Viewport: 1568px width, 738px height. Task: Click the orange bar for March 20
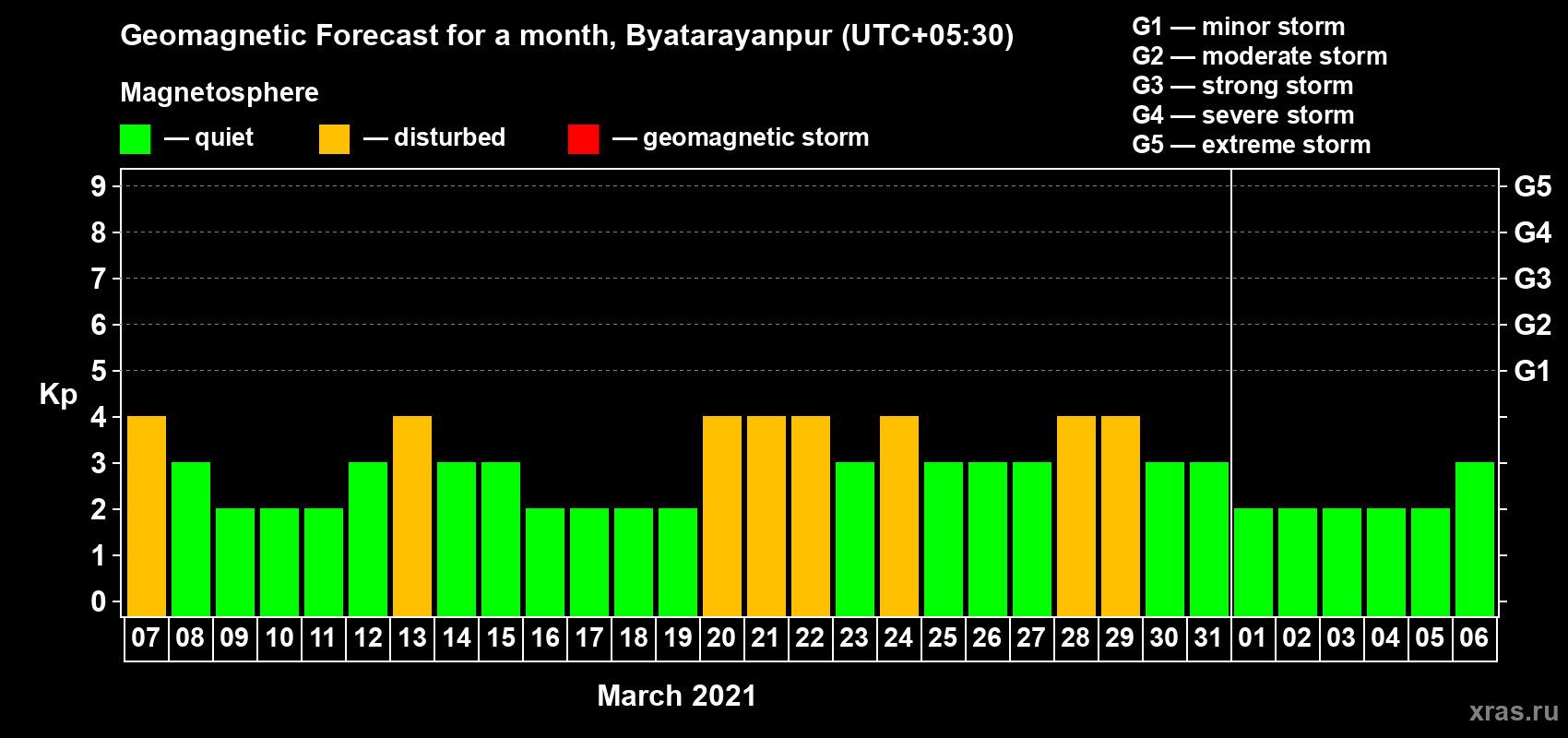tap(722, 517)
